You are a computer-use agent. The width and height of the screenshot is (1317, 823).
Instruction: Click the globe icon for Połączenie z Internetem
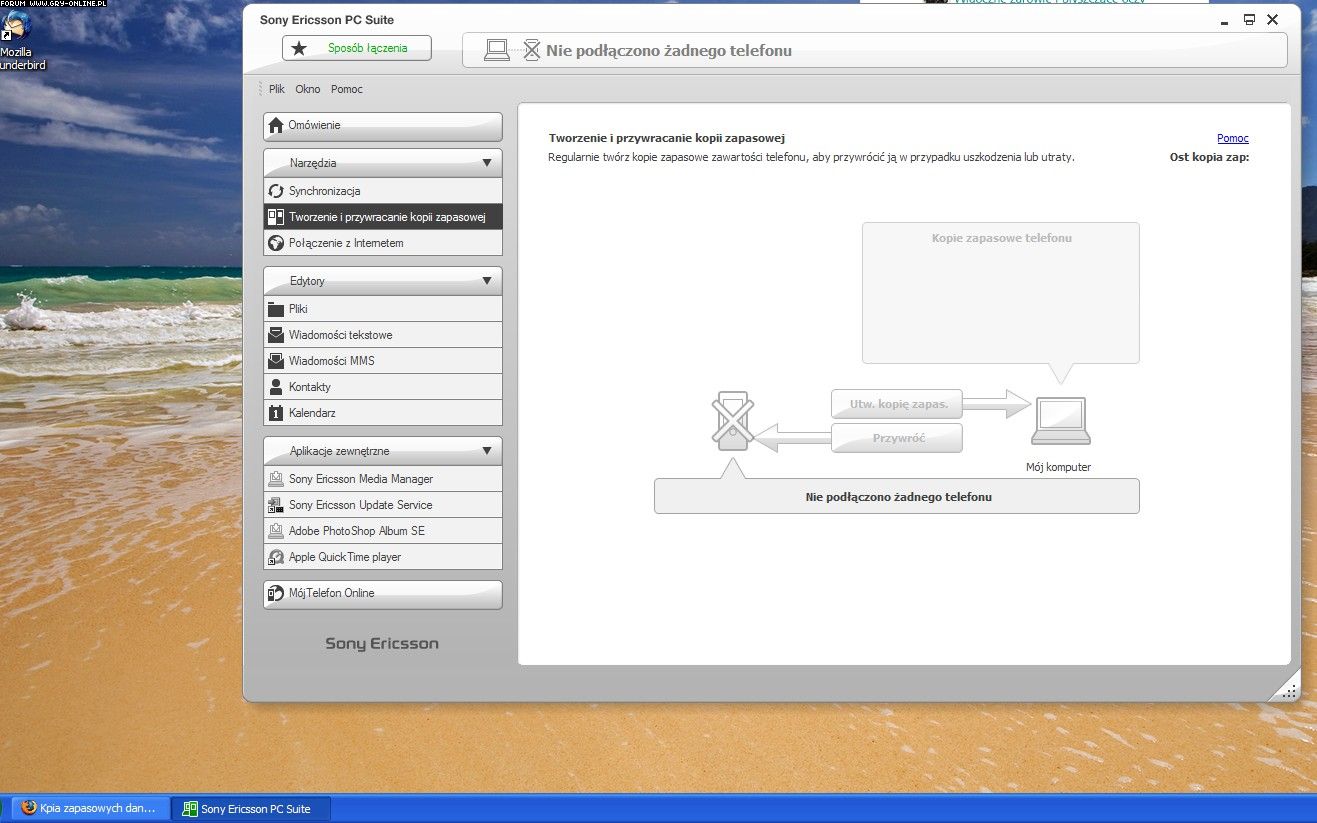click(x=276, y=243)
